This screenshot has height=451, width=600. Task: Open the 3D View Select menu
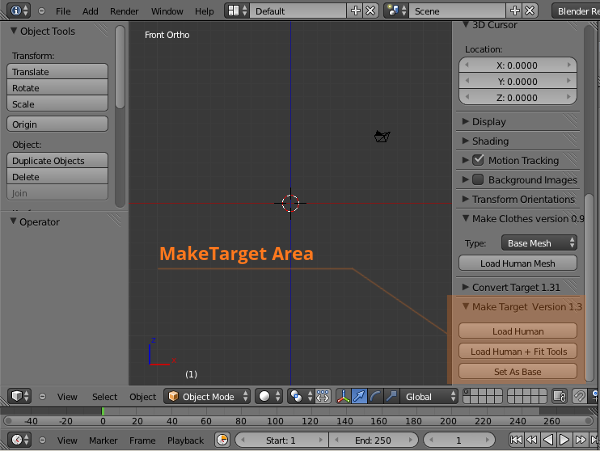pos(104,397)
